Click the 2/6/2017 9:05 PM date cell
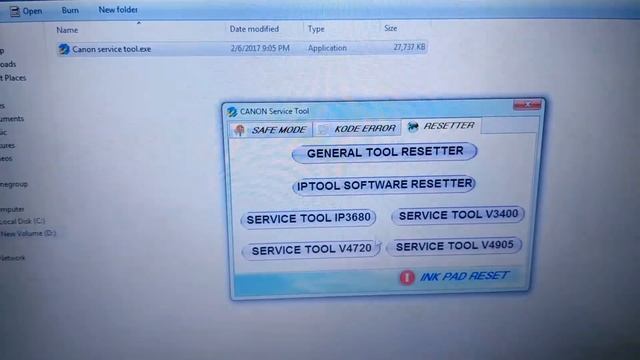The image size is (640, 360). pyautogui.click(x=260, y=48)
